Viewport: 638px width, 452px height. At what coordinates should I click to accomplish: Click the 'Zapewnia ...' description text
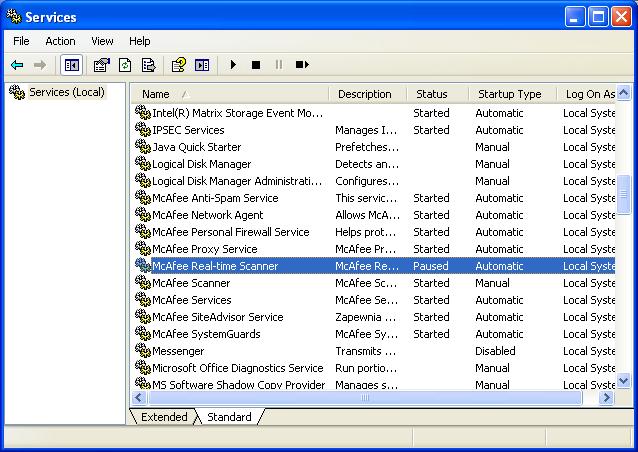click(365, 317)
